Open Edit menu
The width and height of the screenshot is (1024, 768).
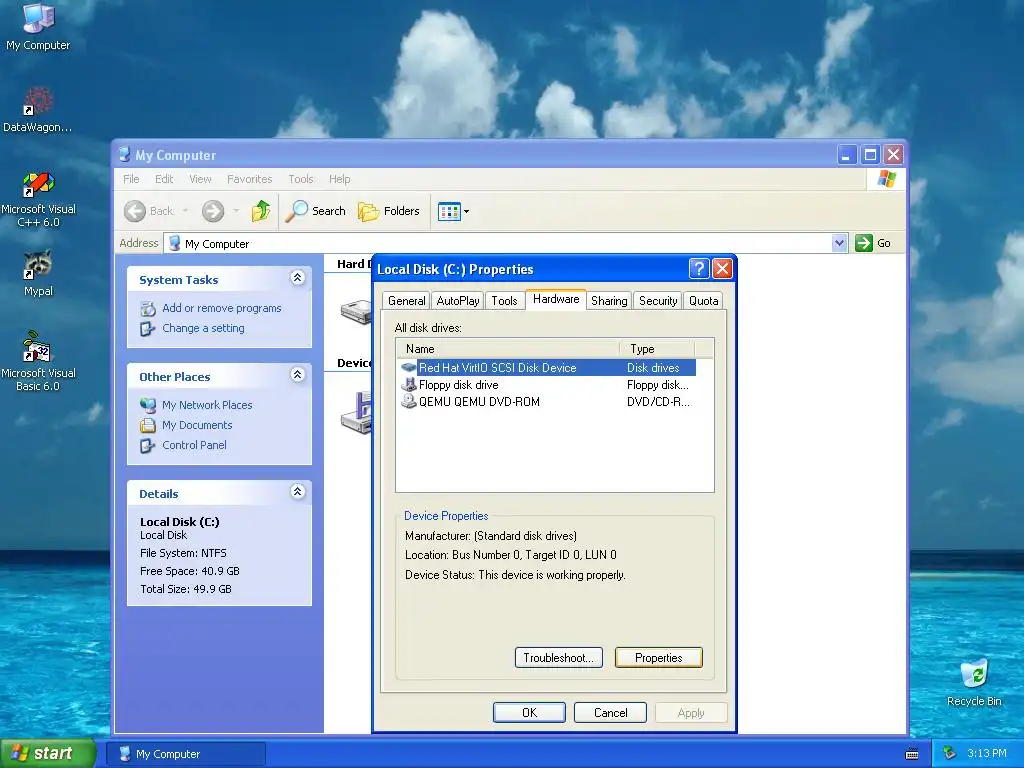pos(164,179)
